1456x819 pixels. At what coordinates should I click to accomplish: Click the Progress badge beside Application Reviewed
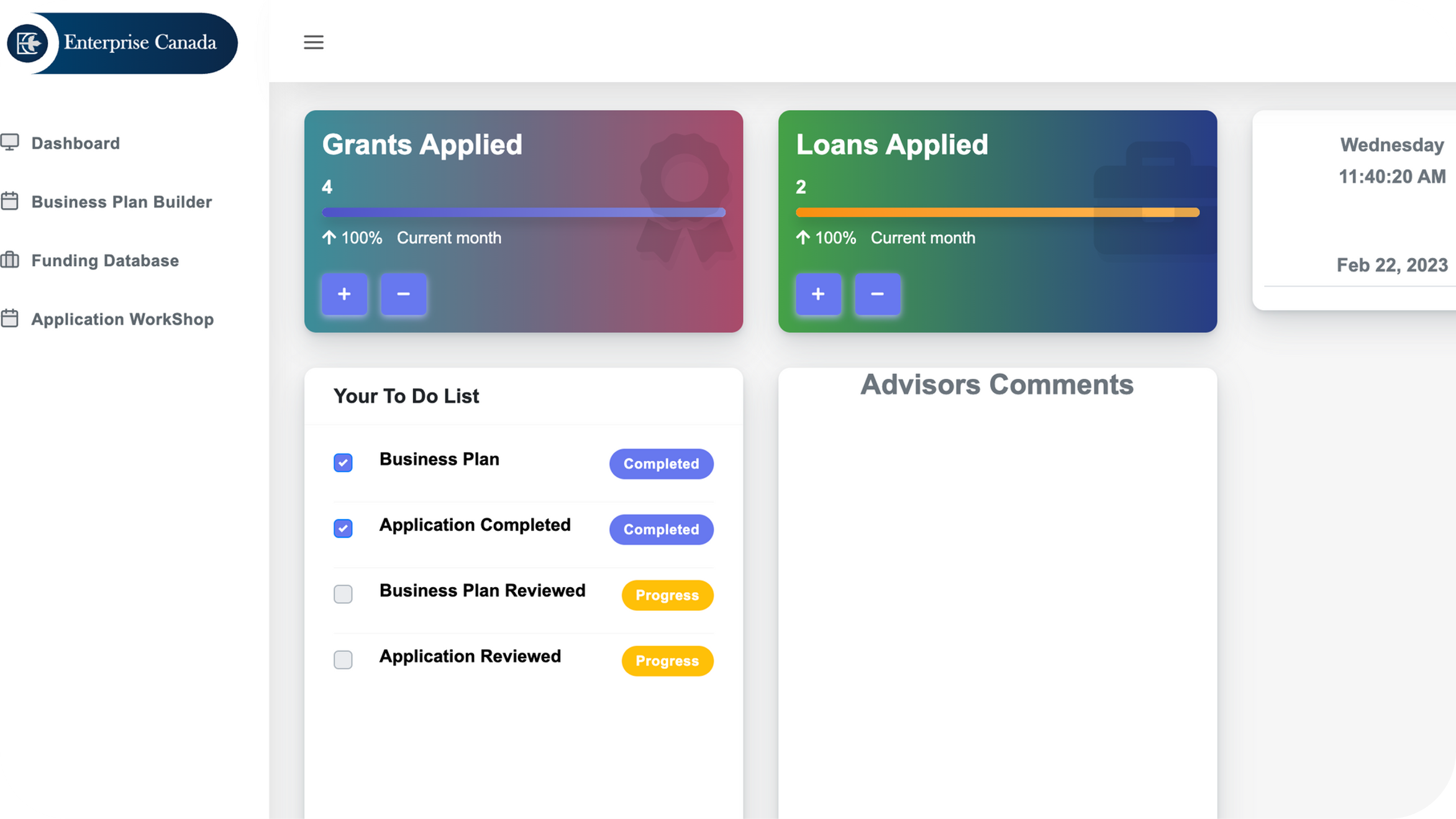click(x=667, y=661)
